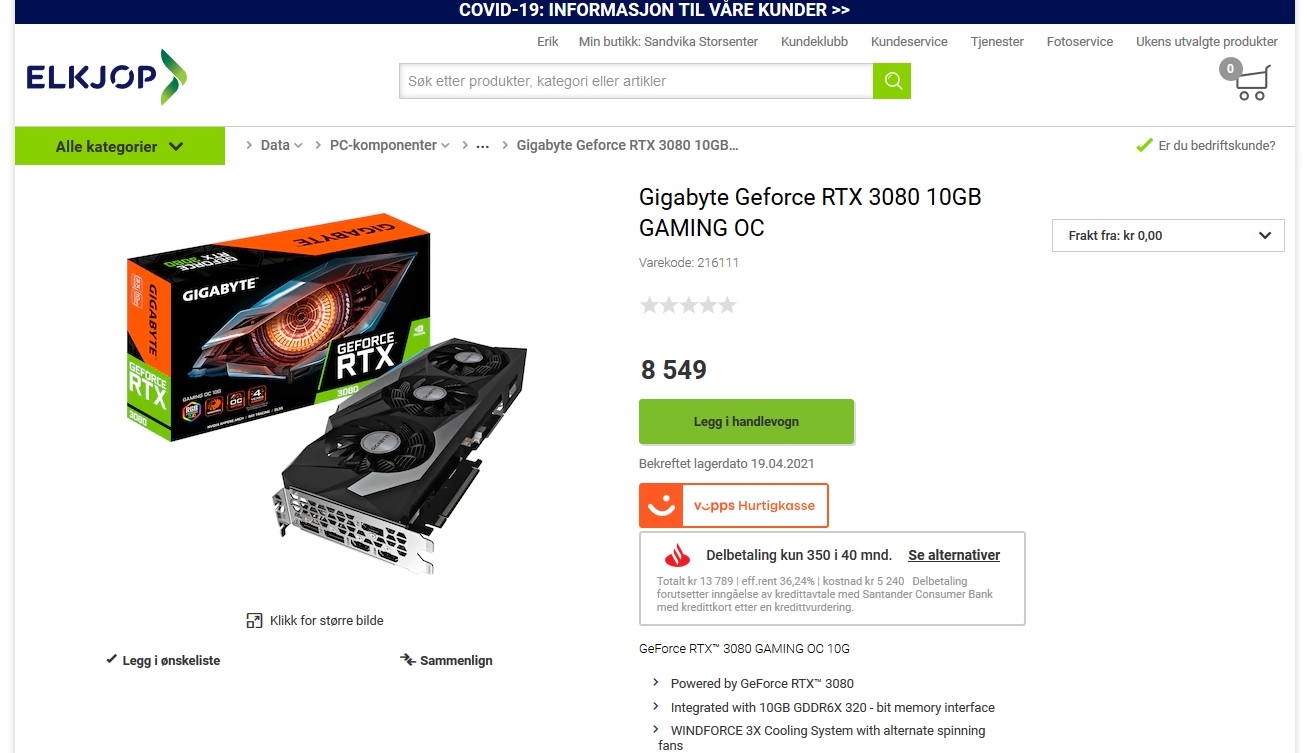Screen dimensions: 1307x753
Task: Expand the Alle kategorier menu
Action: point(120,146)
